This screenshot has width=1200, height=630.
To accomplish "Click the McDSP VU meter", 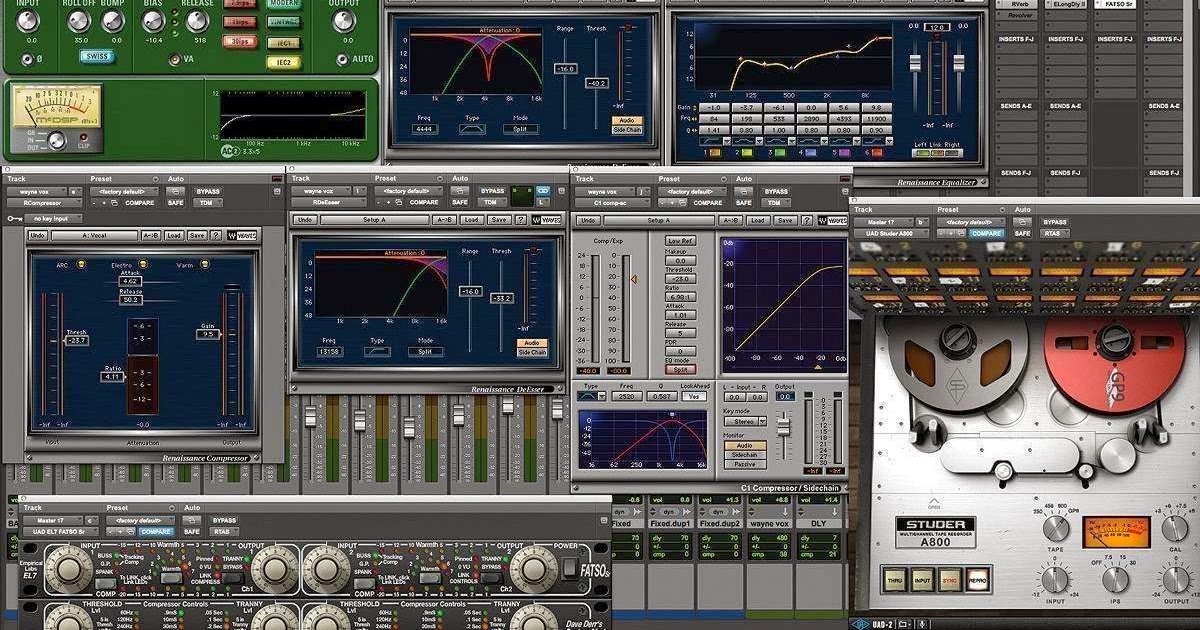I will tap(56, 108).
